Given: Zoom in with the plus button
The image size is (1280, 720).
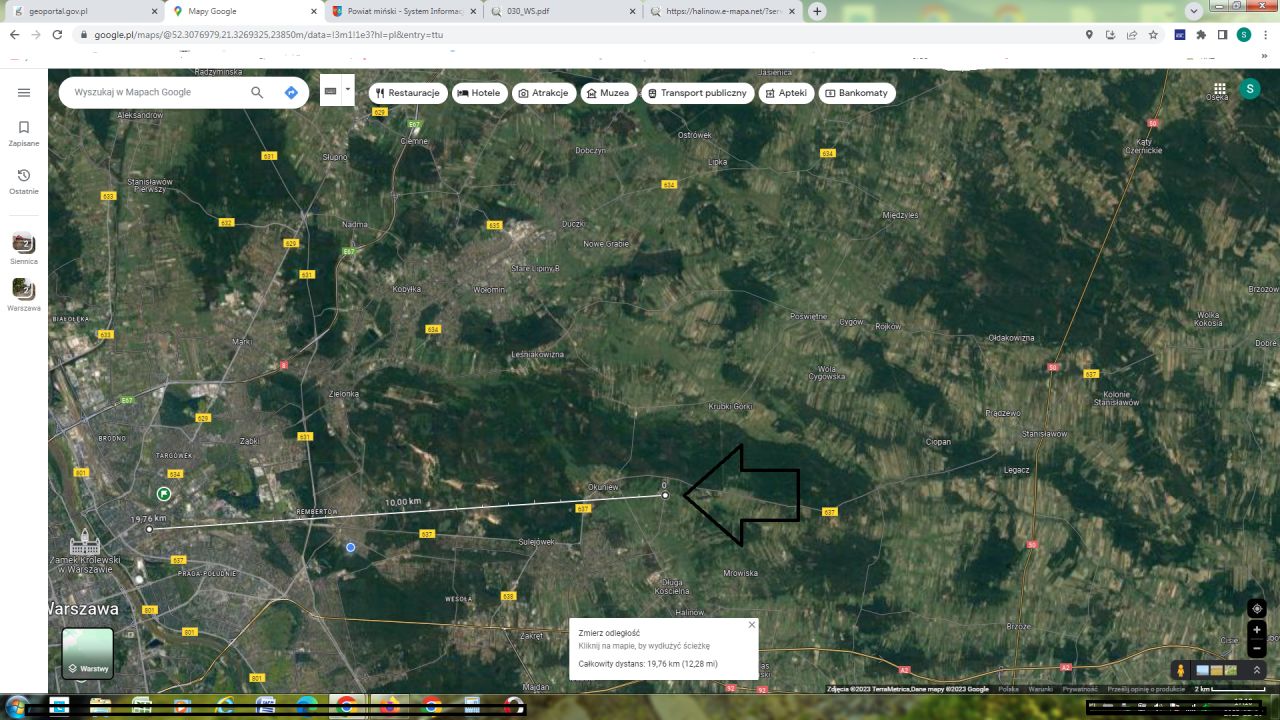Looking at the screenshot, I should (1257, 631).
